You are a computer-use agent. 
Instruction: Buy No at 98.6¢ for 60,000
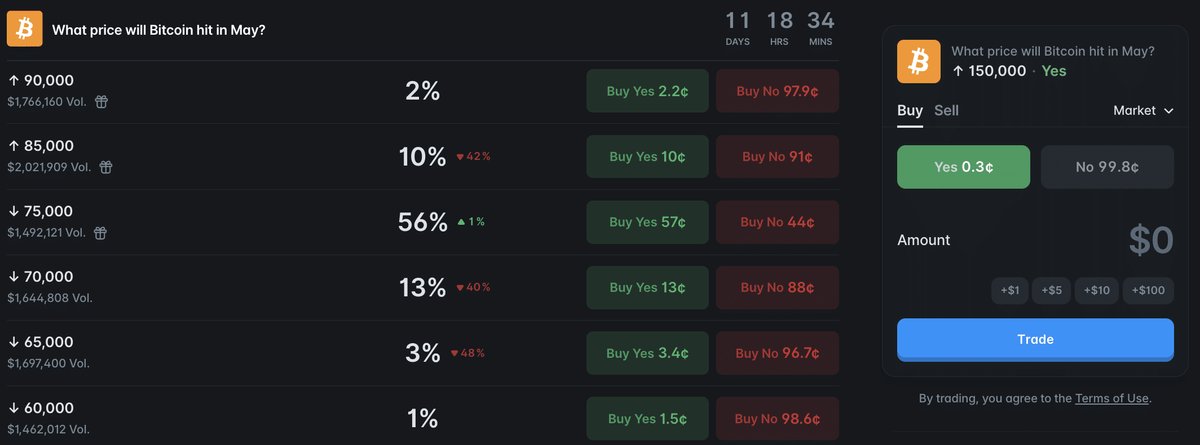(x=777, y=418)
